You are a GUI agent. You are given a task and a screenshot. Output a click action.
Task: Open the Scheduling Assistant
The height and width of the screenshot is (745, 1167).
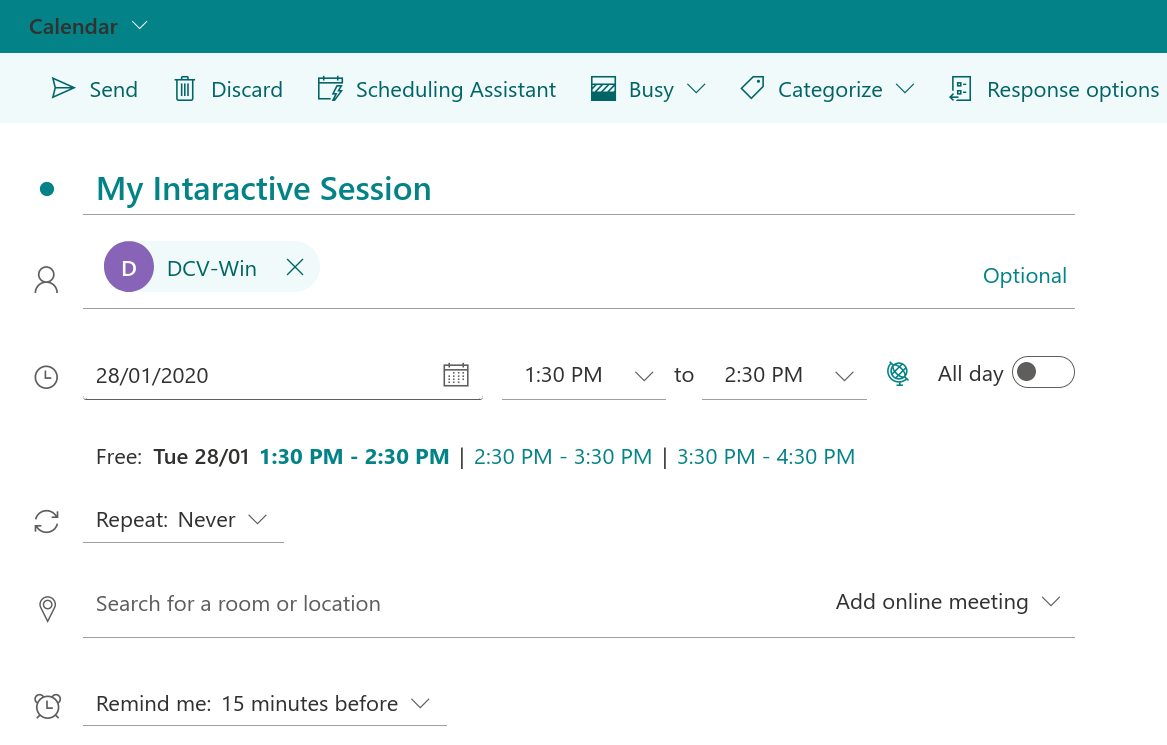[x=436, y=89]
